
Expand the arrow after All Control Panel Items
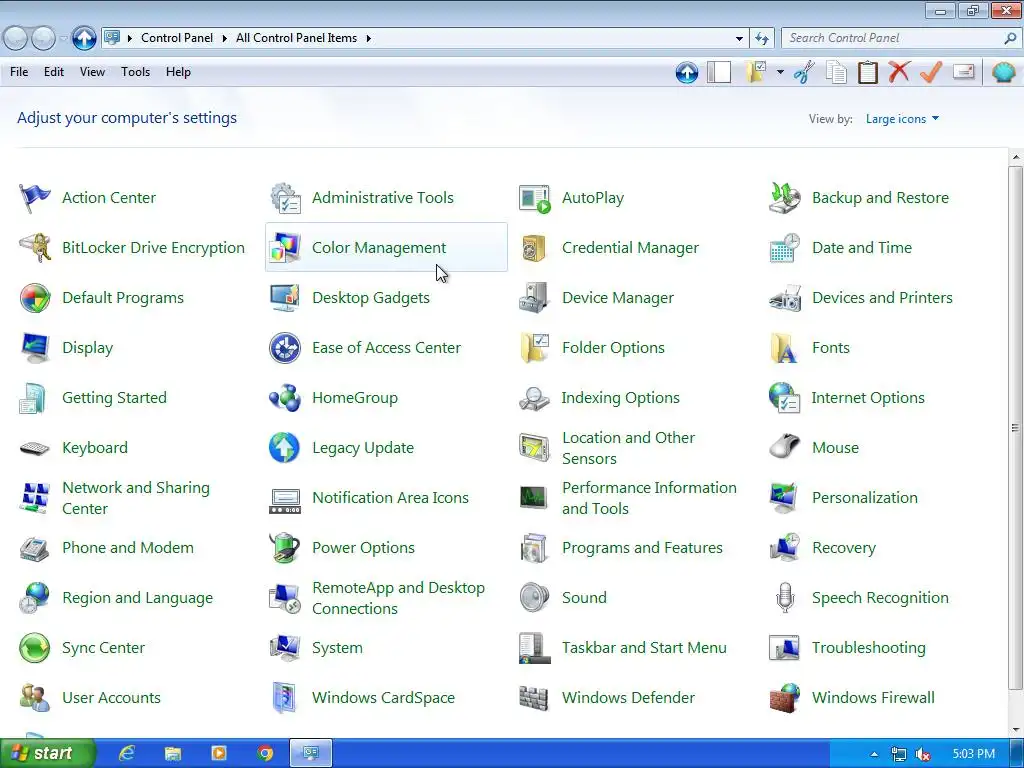(368, 39)
